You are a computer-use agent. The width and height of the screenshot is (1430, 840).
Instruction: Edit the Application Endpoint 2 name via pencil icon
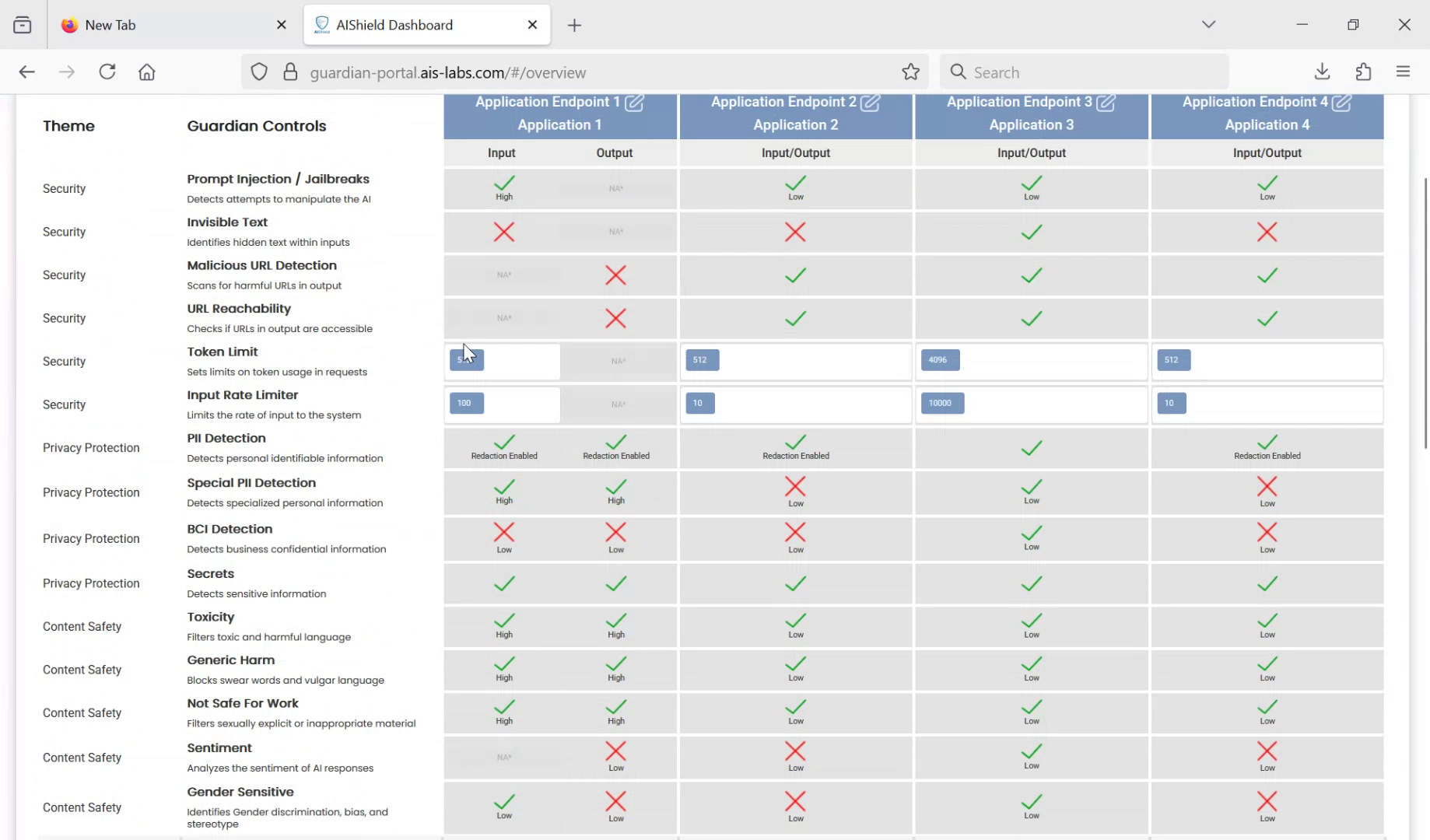click(x=871, y=102)
